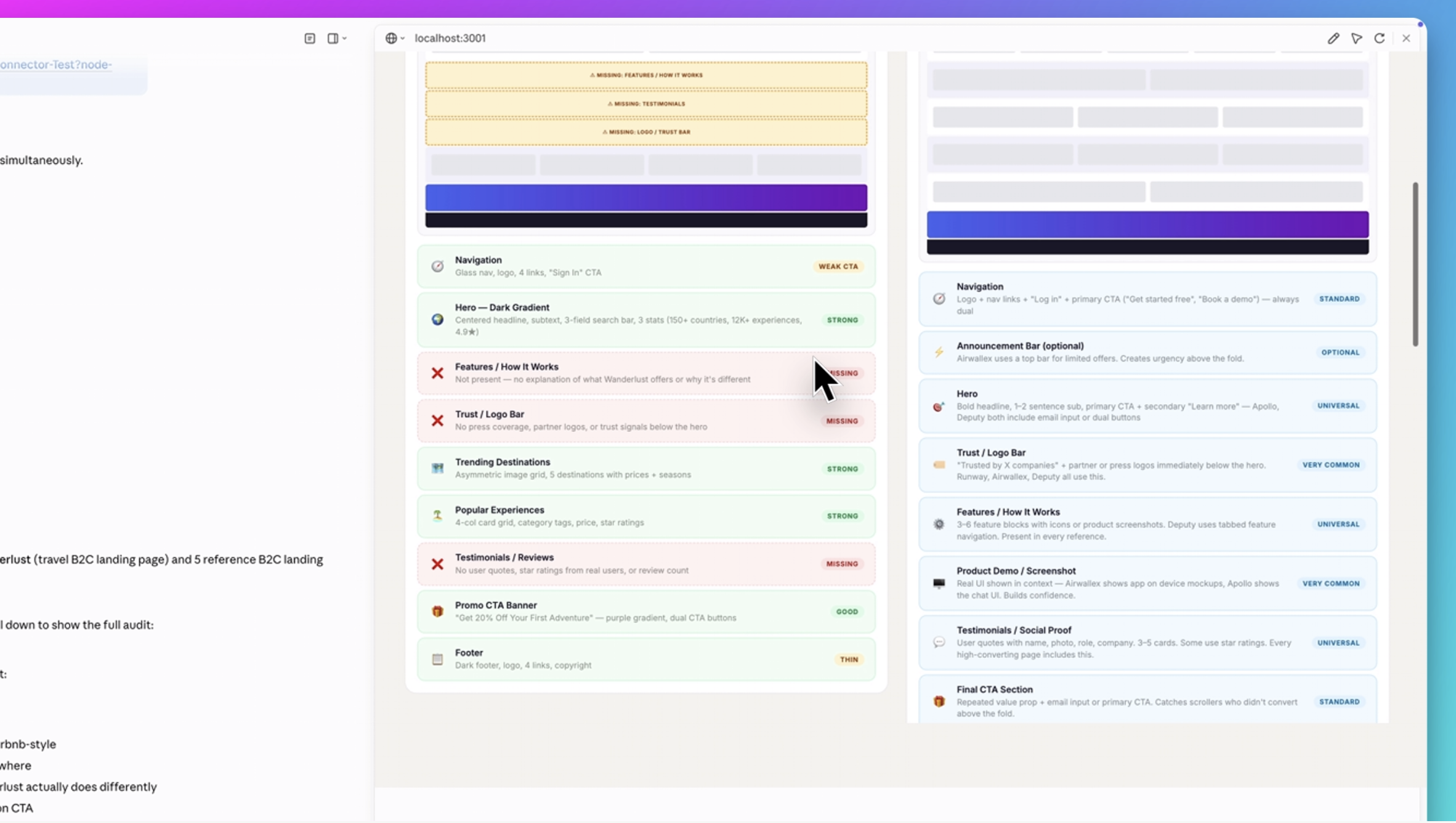Screen dimensions: 1456x823
Task: Reload the localhost preview page
Action: (1380, 38)
